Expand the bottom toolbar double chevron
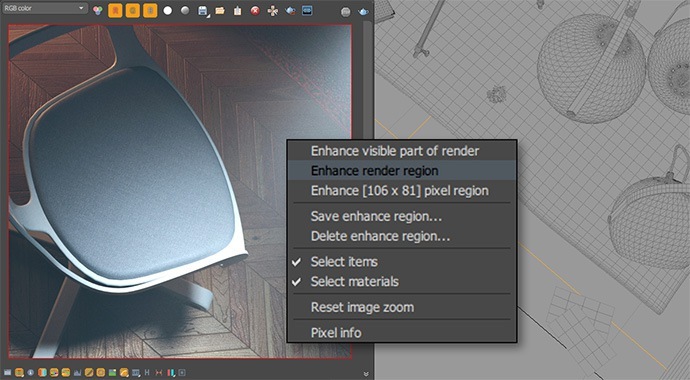The image size is (690, 380). [366, 374]
